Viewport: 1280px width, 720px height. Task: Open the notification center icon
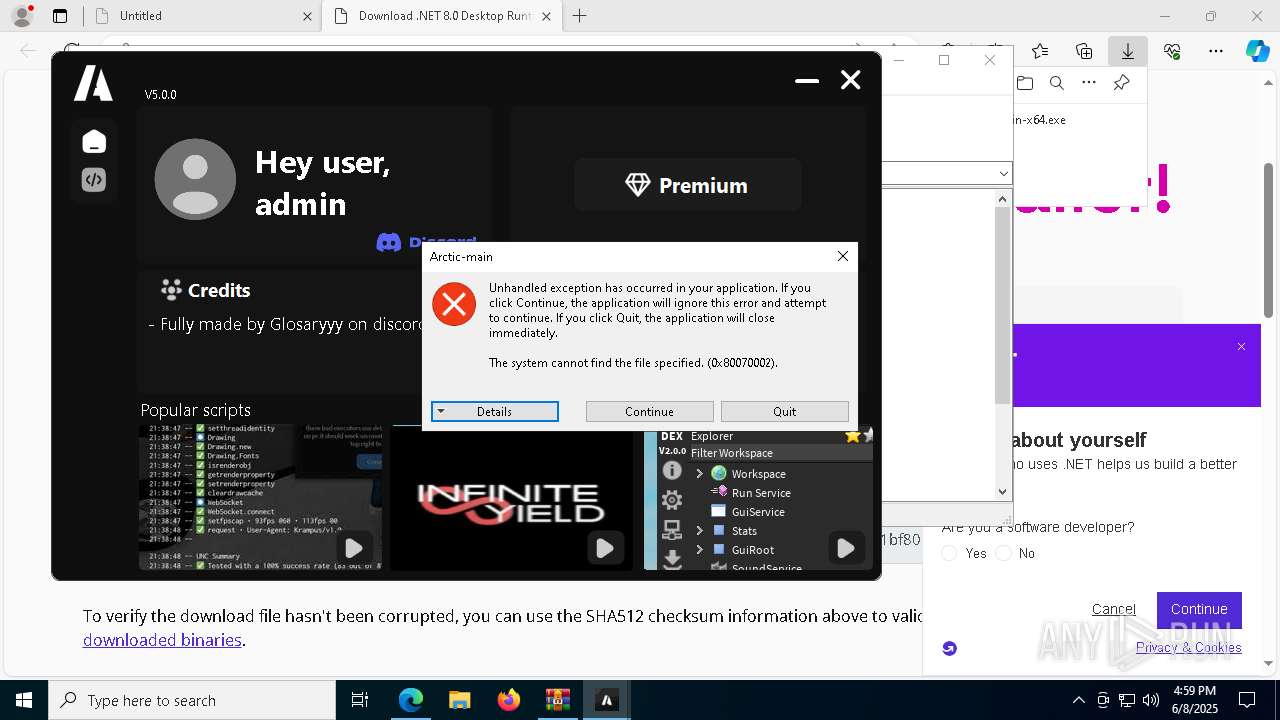1247,700
